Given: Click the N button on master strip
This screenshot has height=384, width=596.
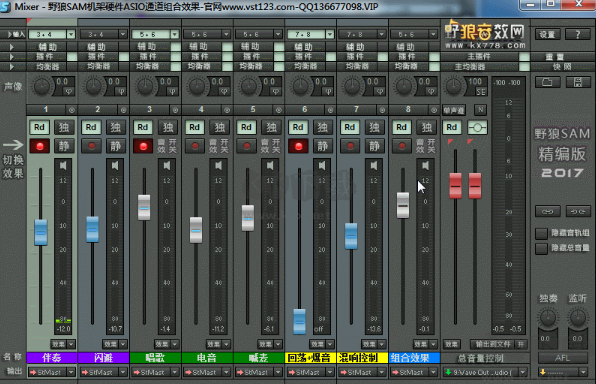Looking at the screenshot, I should [x=480, y=110].
